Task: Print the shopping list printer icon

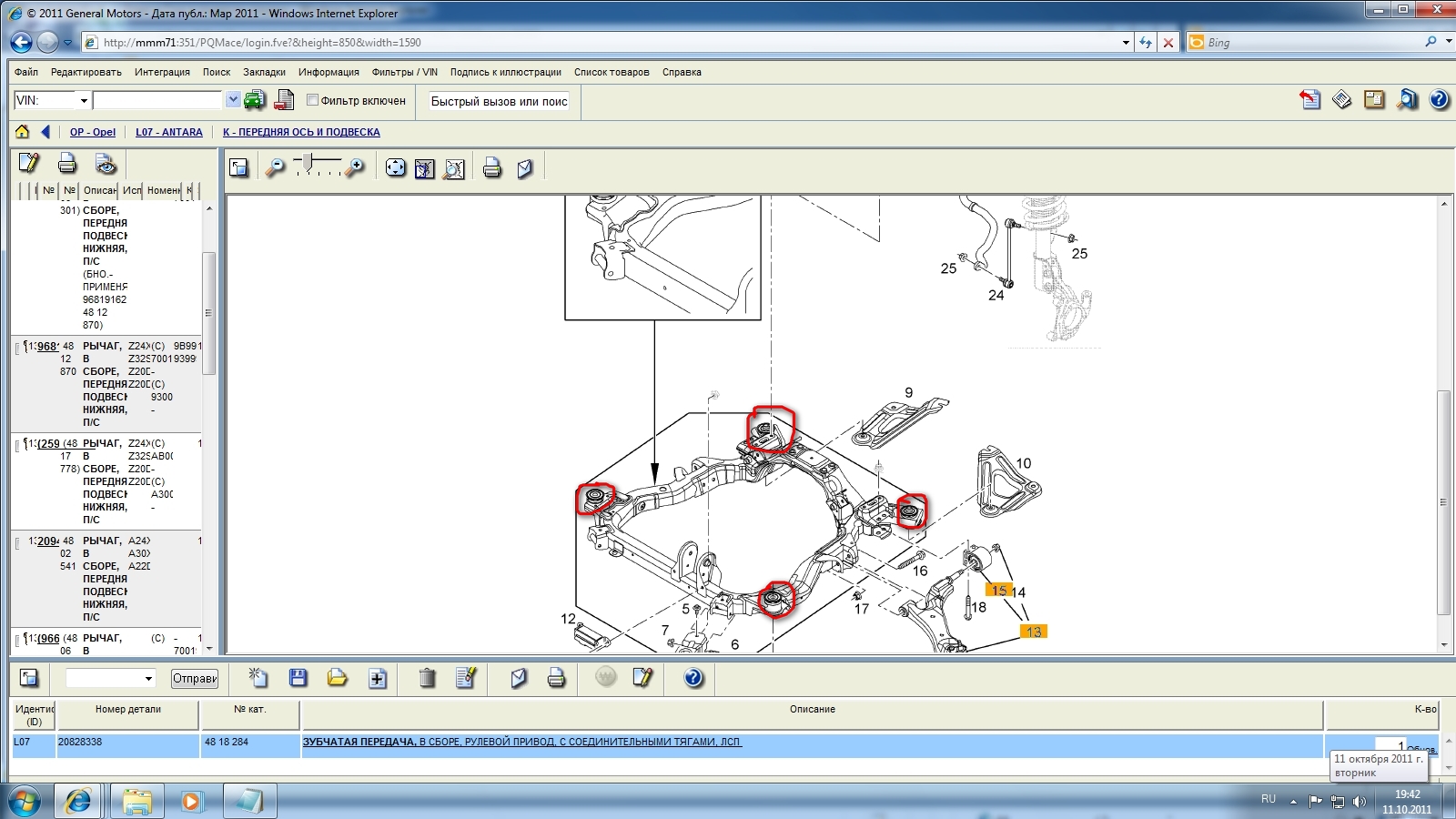Action: click(x=557, y=677)
